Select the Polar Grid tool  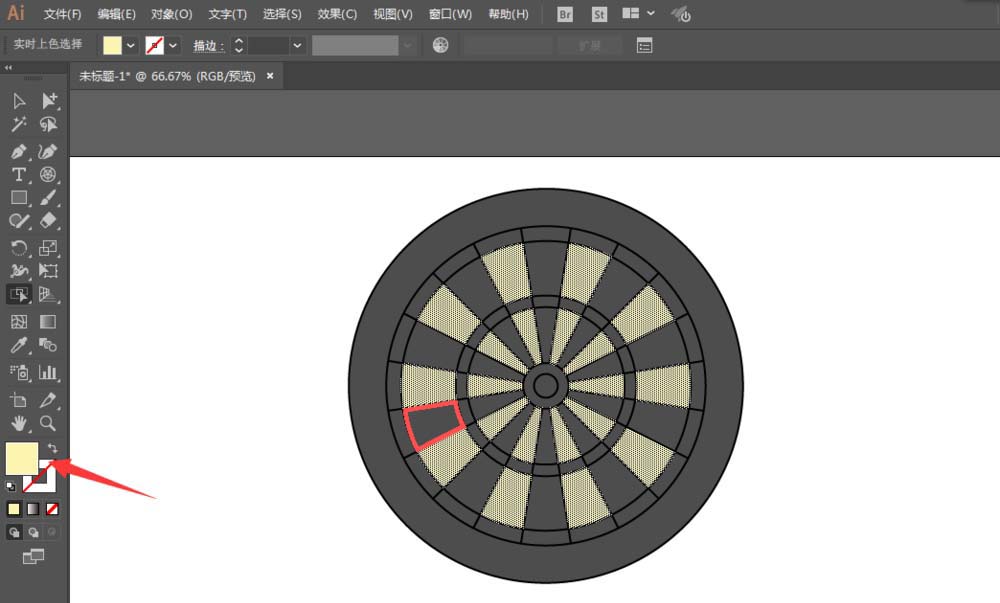coord(48,174)
